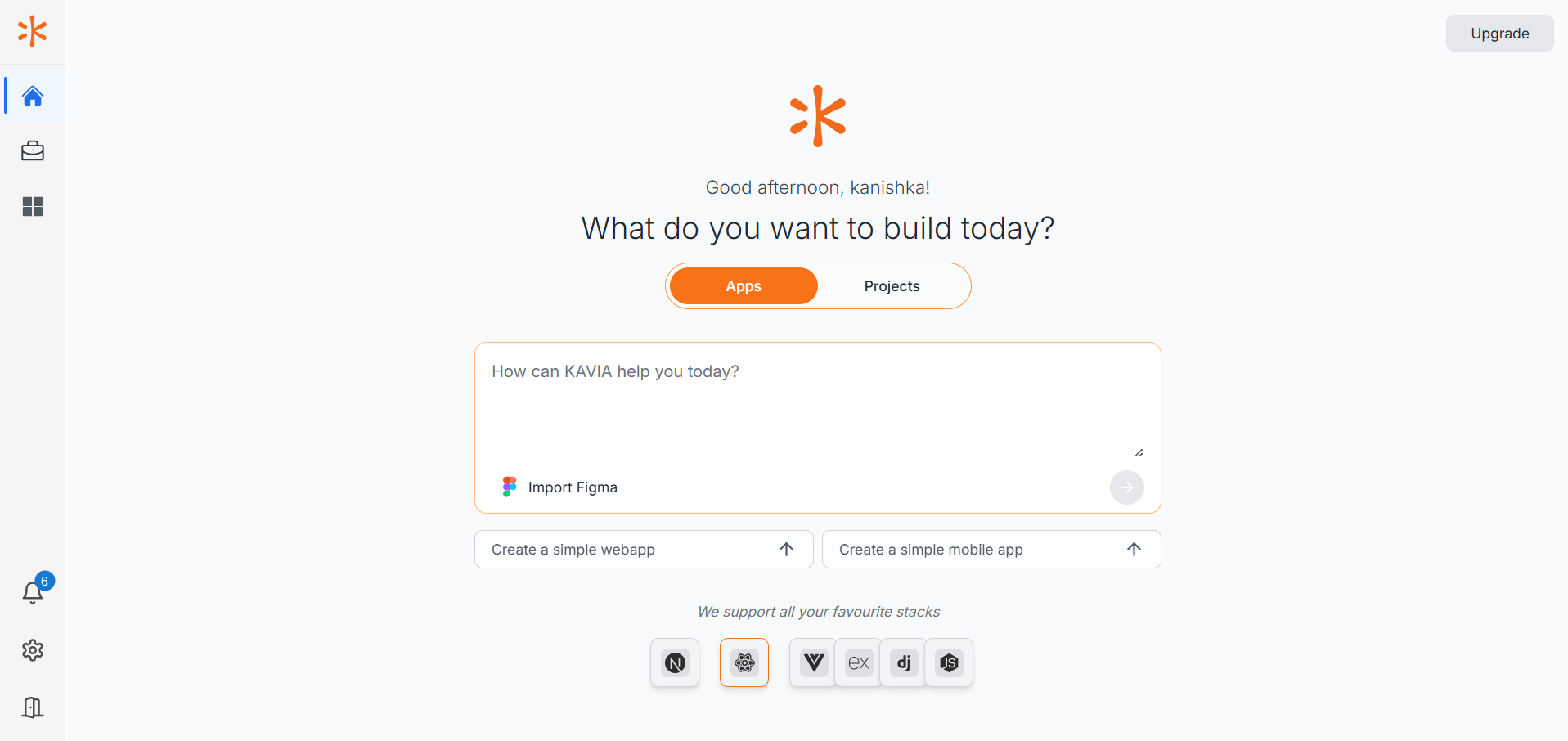Screen dimensions: 1568x741
Task: Select the Express stack icon
Action: point(859,662)
